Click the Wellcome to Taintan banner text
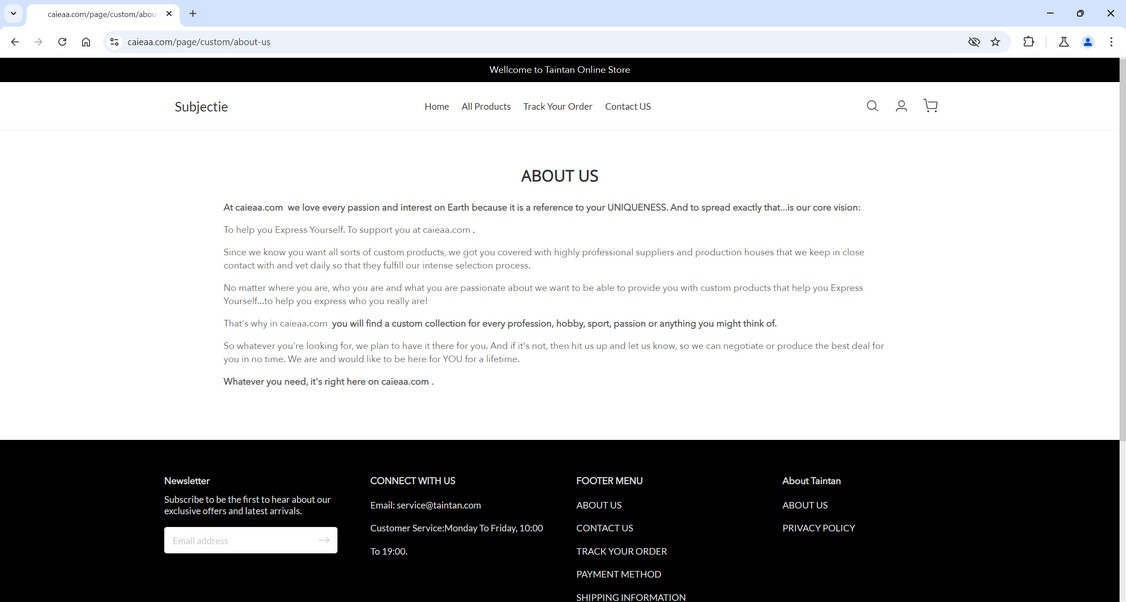This screenshot has width=1126, height=602. point(559,70)
